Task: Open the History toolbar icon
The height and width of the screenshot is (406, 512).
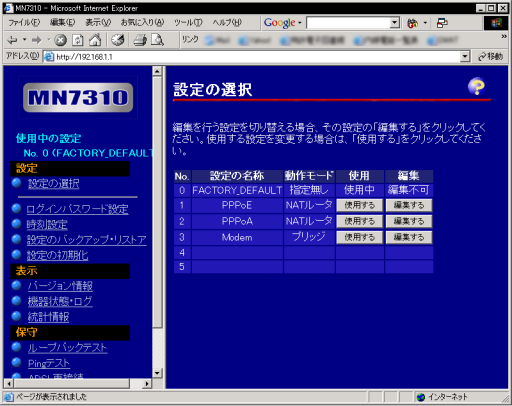Action: click(118, 40)
